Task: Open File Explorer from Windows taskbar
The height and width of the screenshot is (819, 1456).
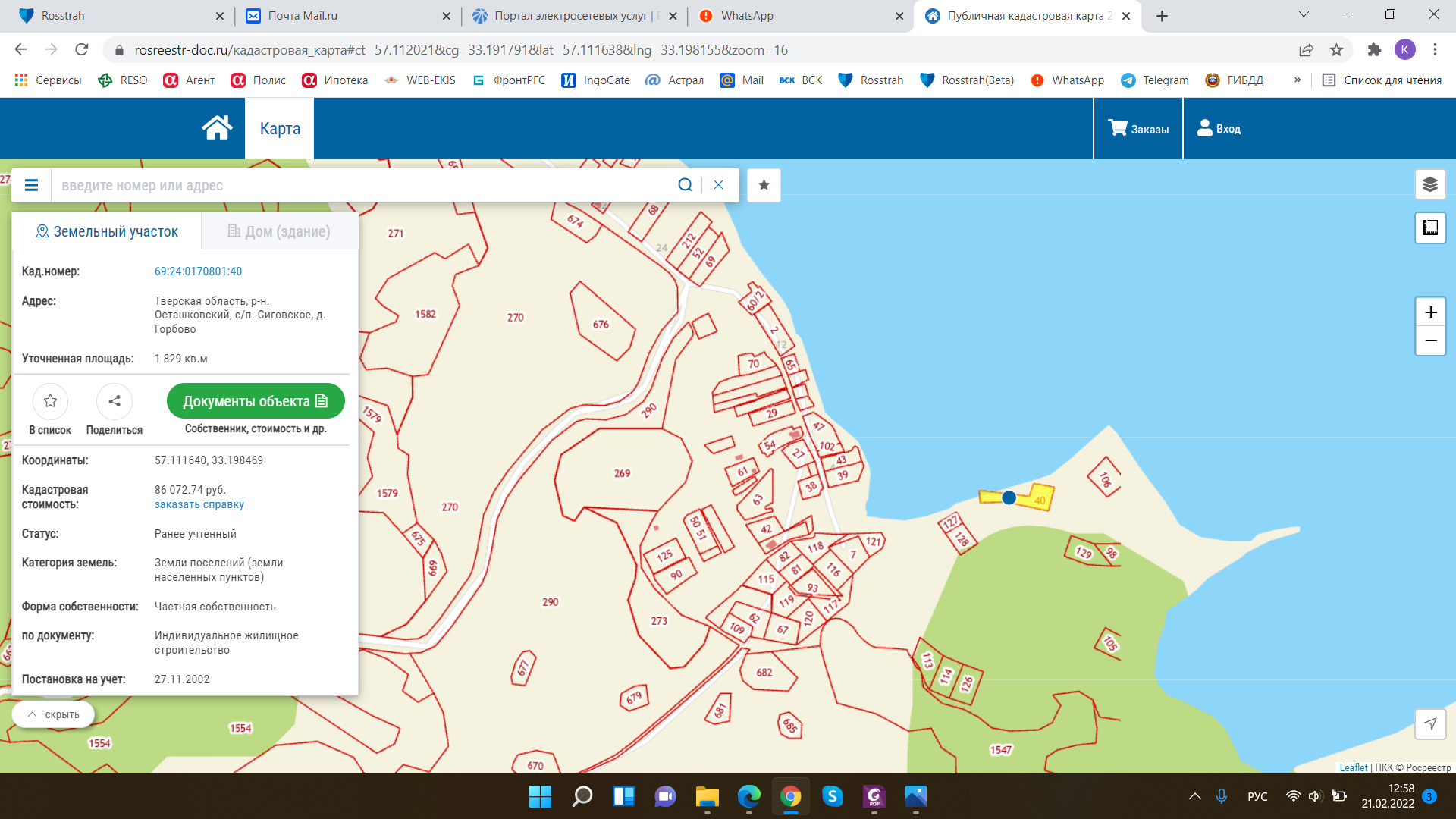Action: click(x=707, y=796)
